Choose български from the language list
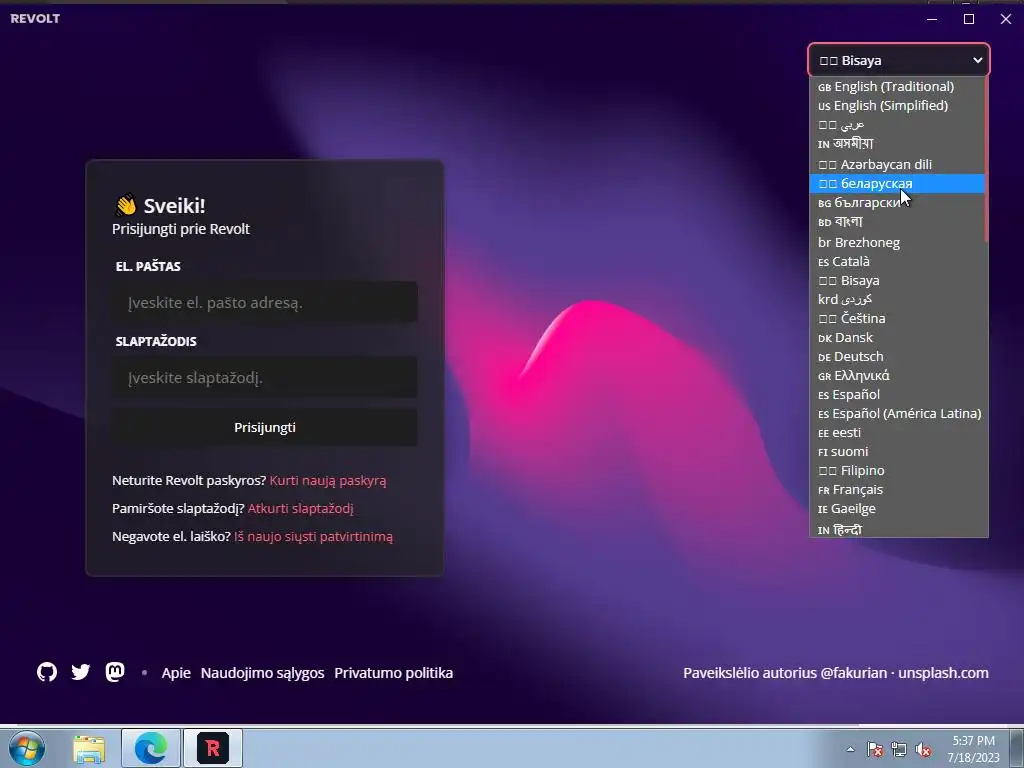Screen dimensions: 1024x768 click(x=897, y=202)
